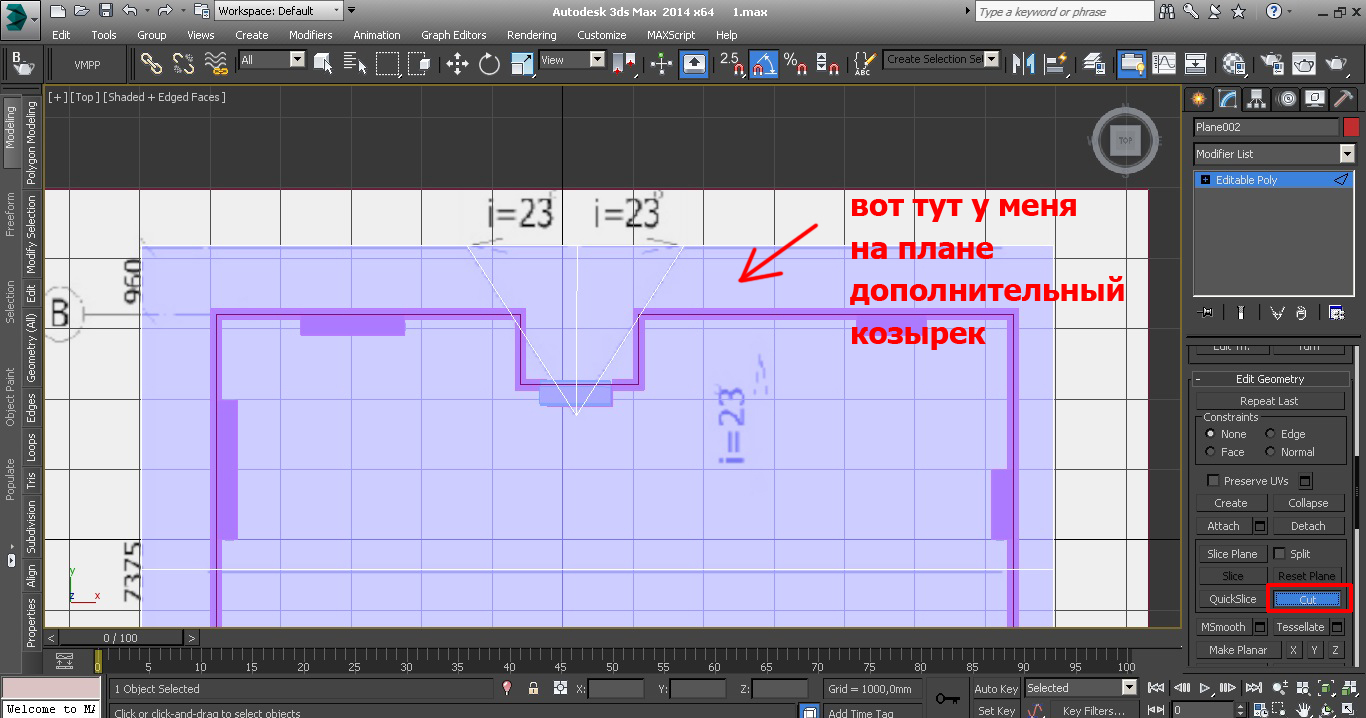Click the Attach button
The width and height of the screenshot is (1366, 718).
[x=1223, y=526]
